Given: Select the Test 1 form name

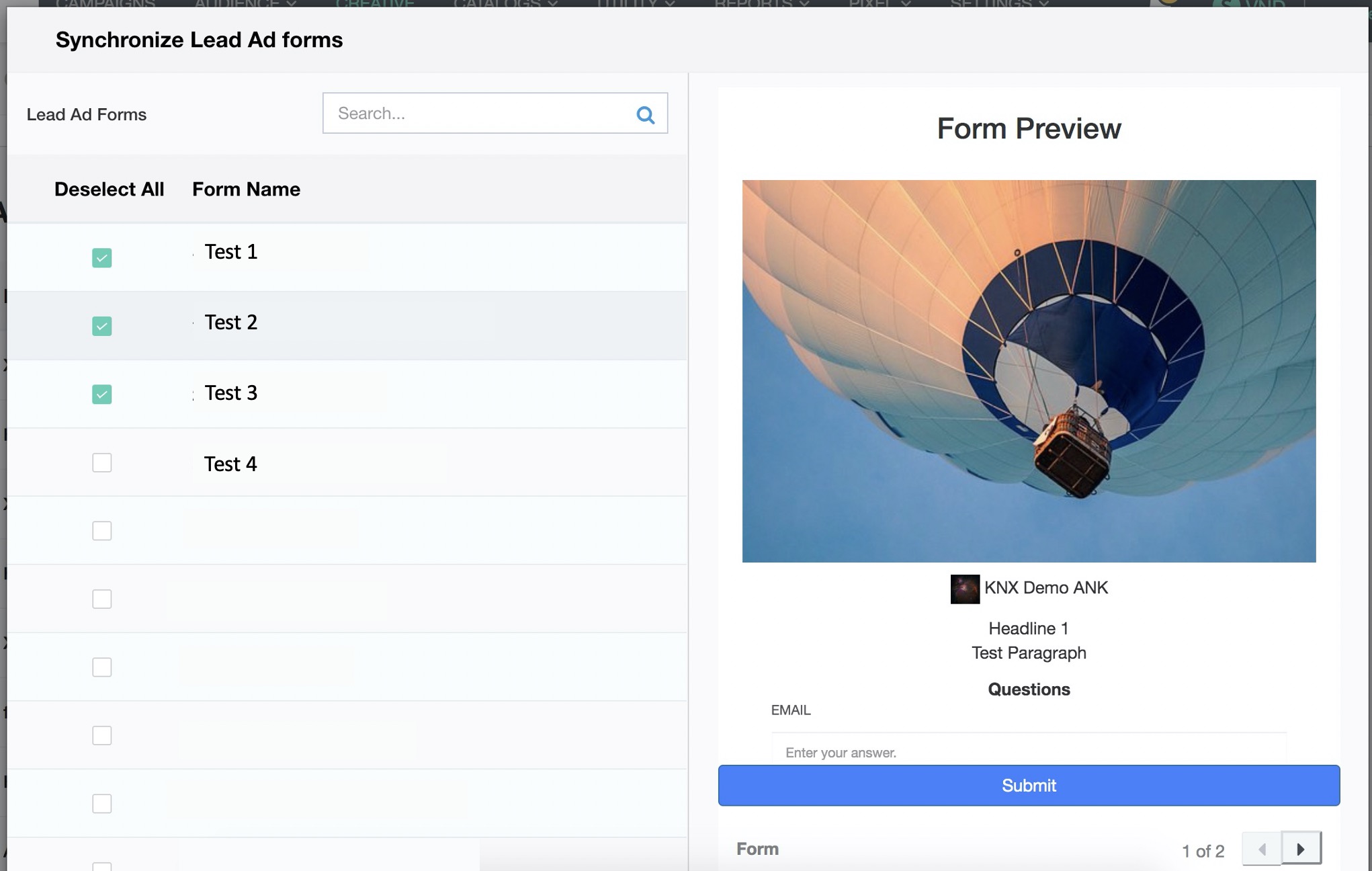Looking at the screenshot, I should pos(231,252).
